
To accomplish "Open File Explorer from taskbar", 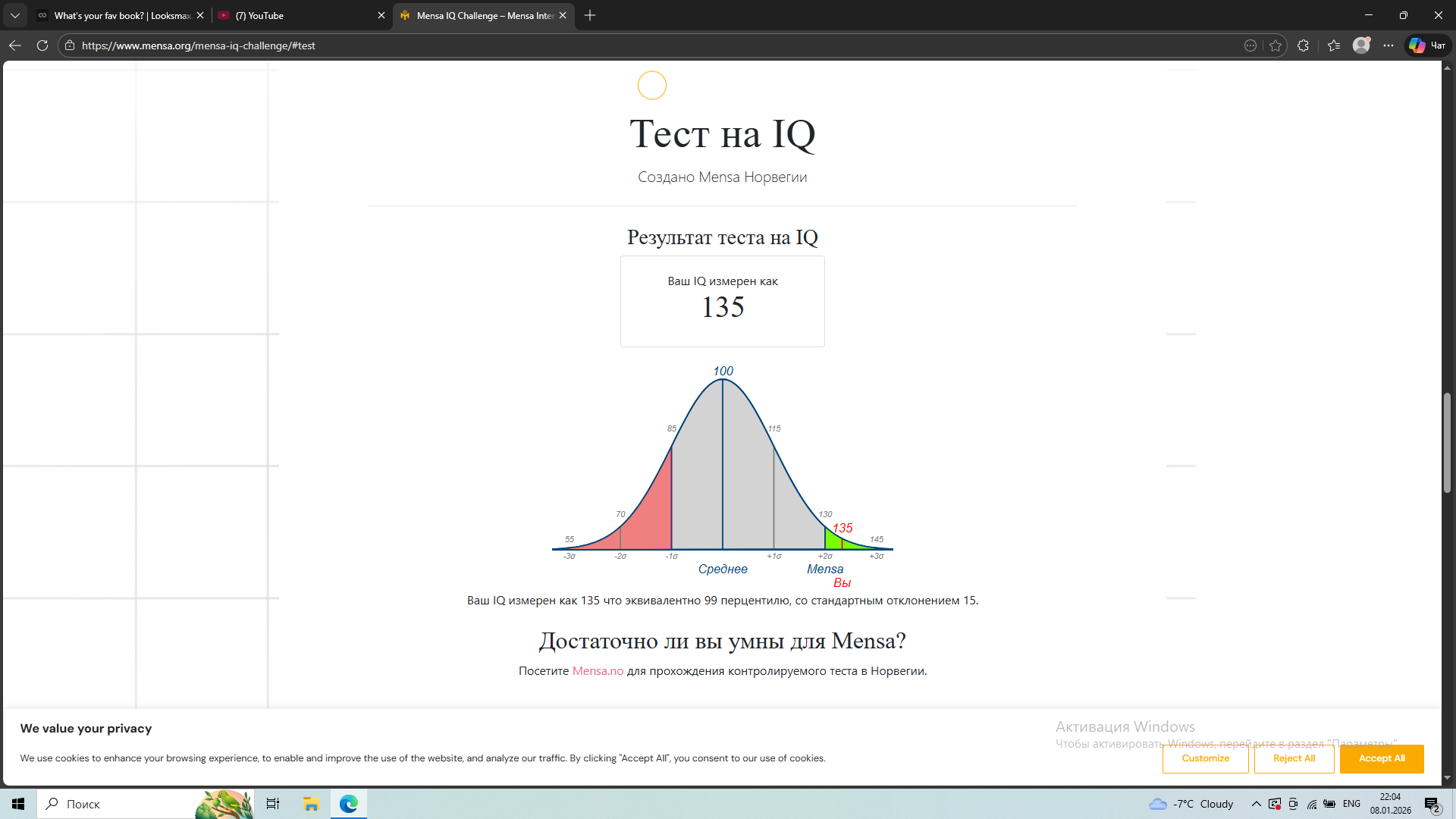I will click(311, 804).
